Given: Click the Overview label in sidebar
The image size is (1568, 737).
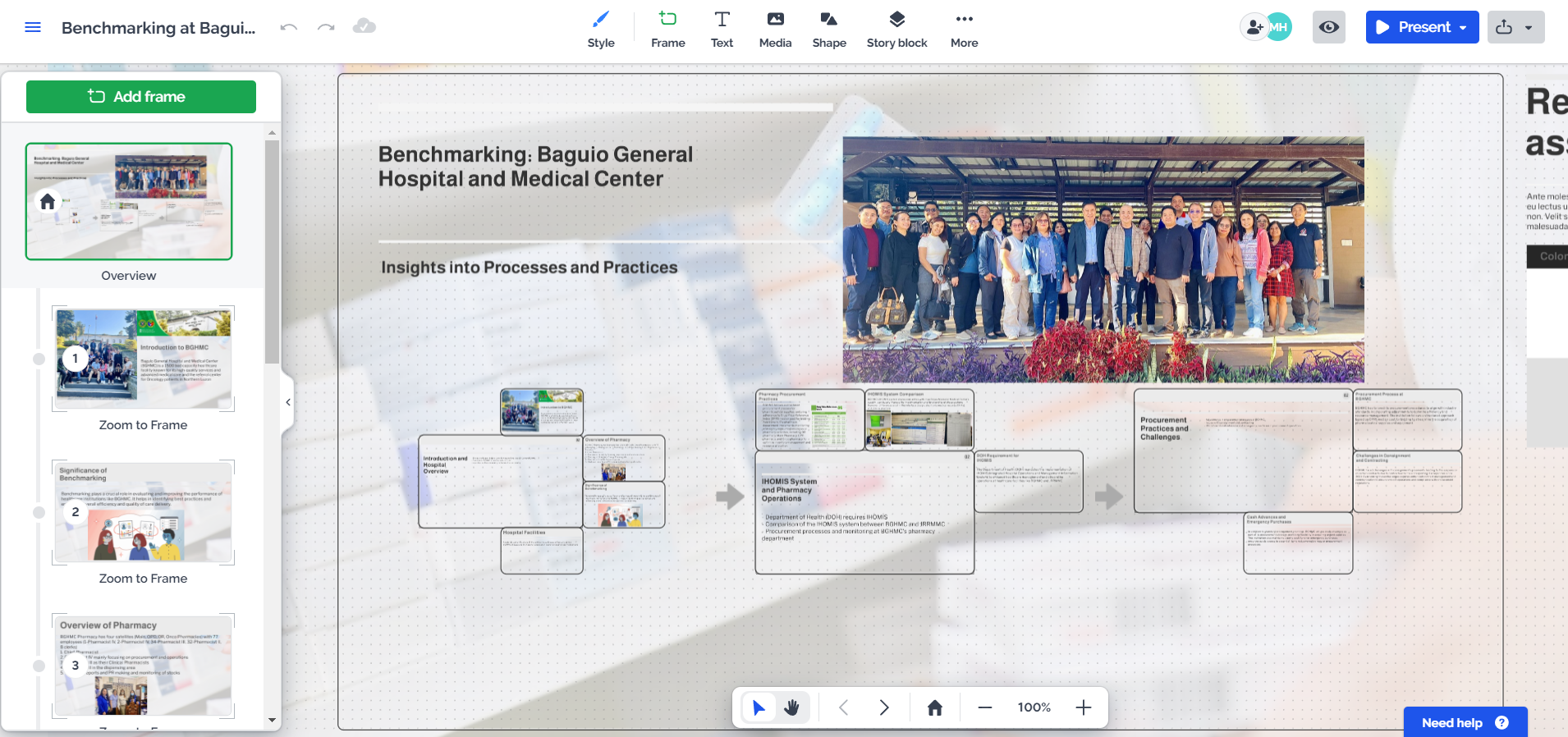Looking at the screenshot, I should tap(129, 276).
